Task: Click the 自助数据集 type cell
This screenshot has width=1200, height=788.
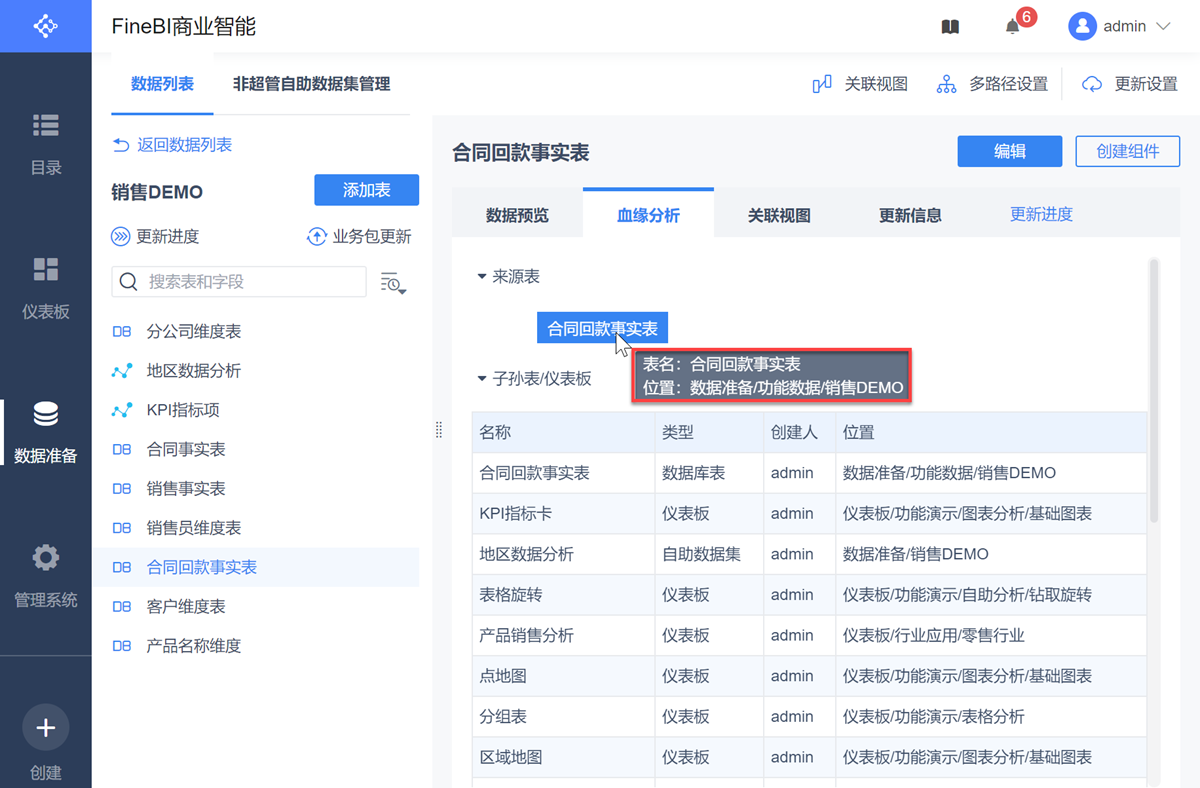Action: point(710,554)
